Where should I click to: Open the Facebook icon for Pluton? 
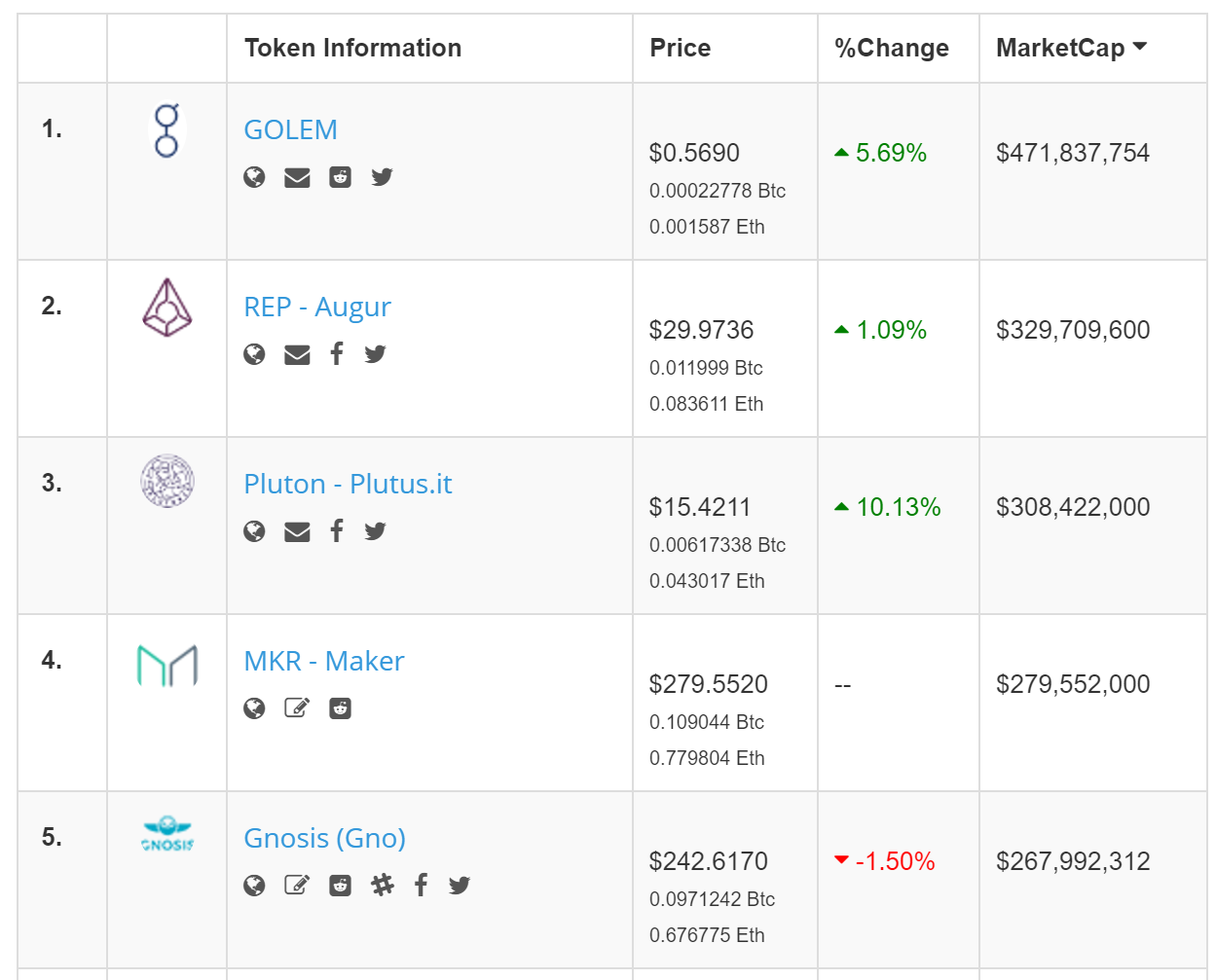336,530
